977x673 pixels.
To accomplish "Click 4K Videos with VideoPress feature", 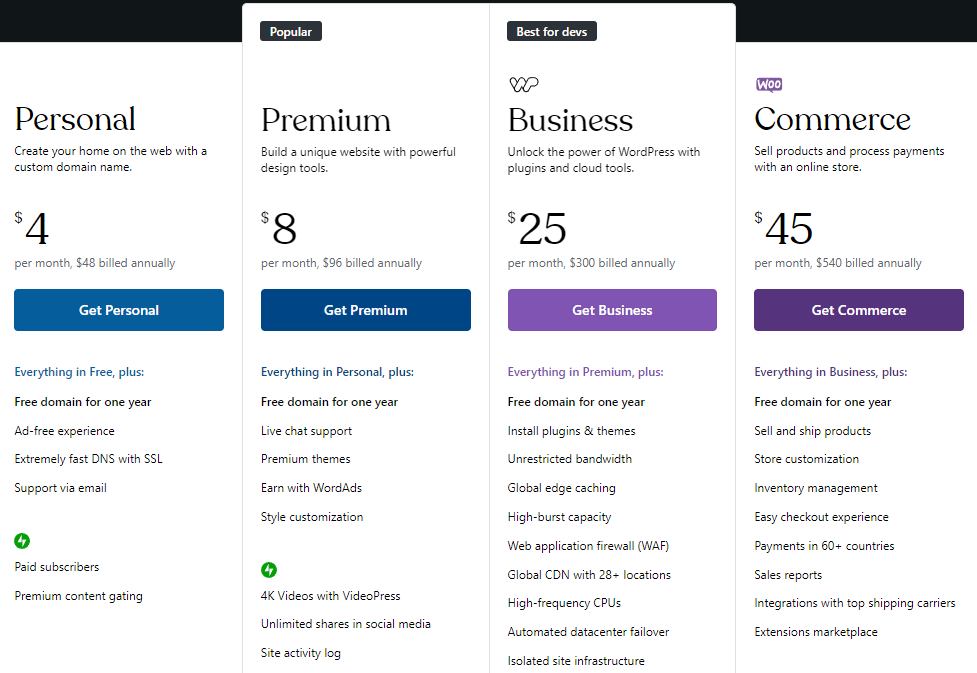I will (330, 596).
